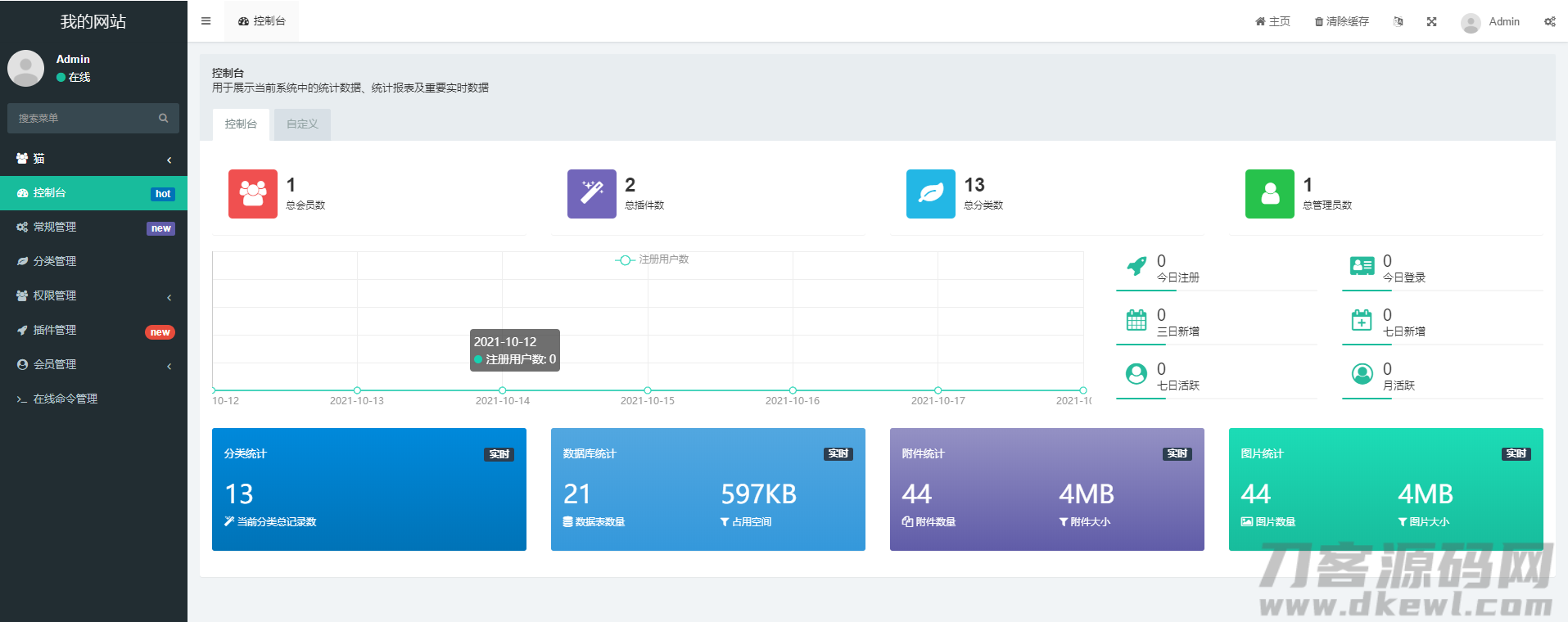The width and height of the screenshot is (1568, 622).
Task: Click the blue leaf categories icon
Action: [930, 194]
